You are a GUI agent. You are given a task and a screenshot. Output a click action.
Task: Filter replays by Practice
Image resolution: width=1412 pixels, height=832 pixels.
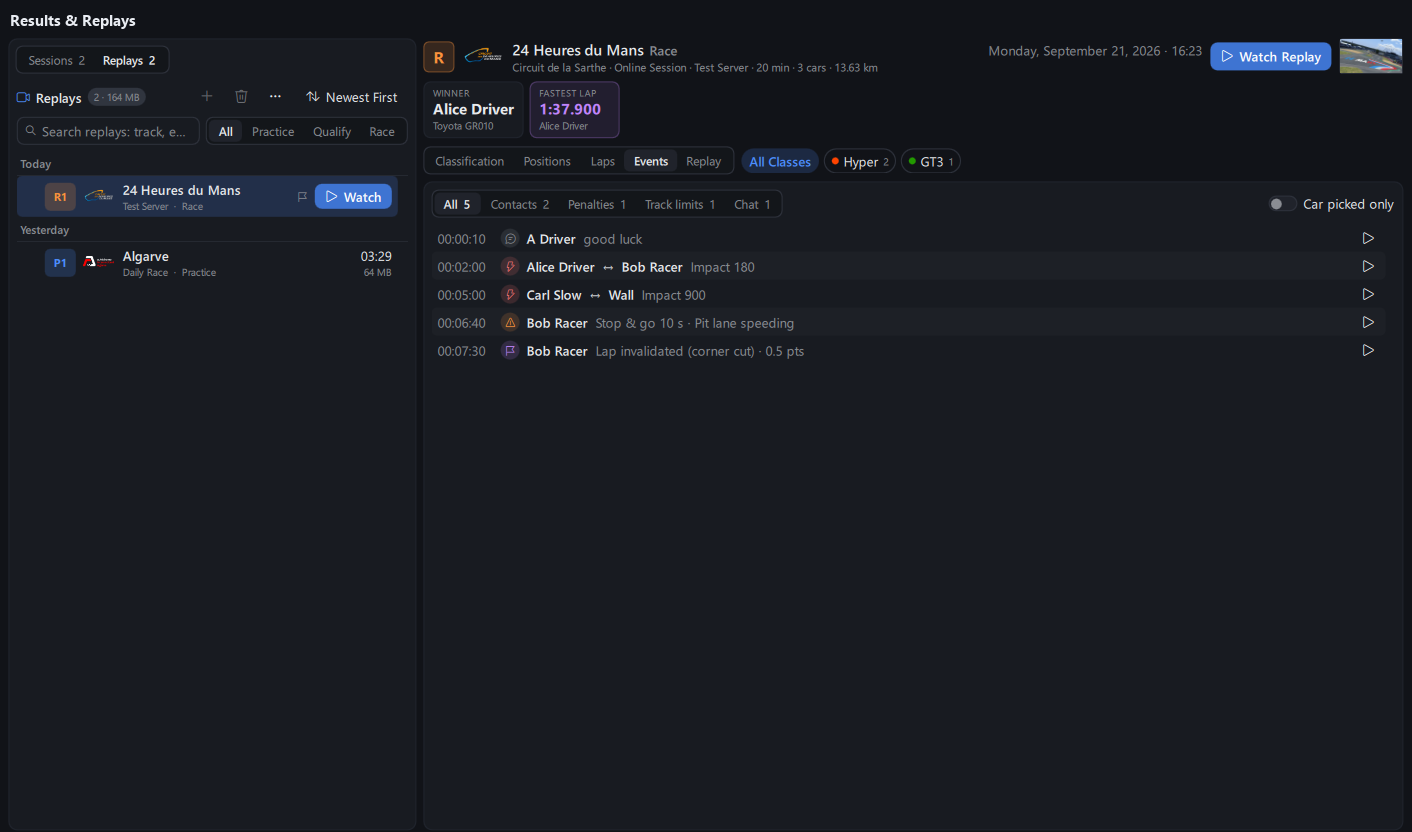[x=273, y=132]
